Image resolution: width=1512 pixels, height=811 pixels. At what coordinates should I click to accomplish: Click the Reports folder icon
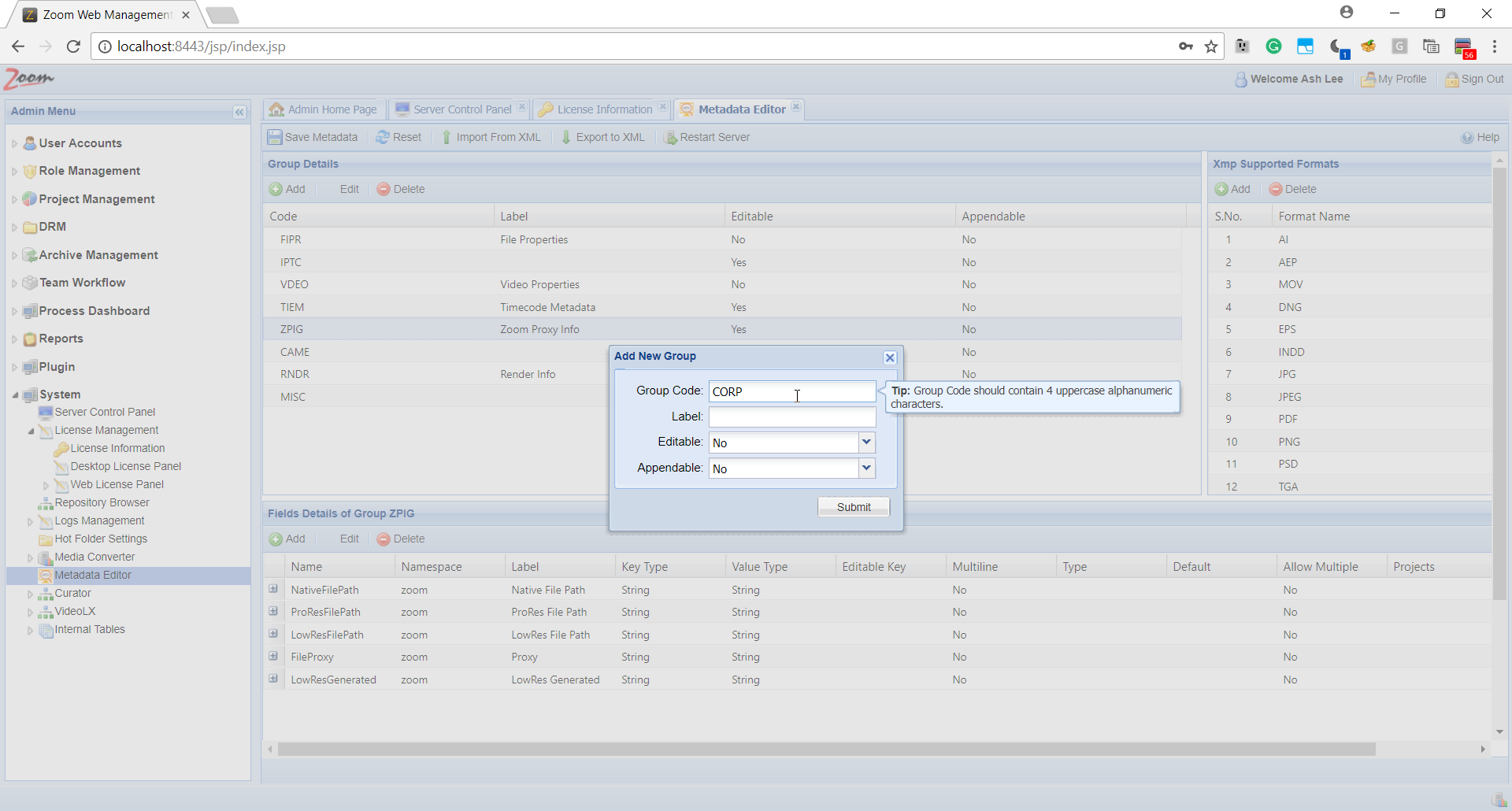pyautogui.click(x=30, y=339)
